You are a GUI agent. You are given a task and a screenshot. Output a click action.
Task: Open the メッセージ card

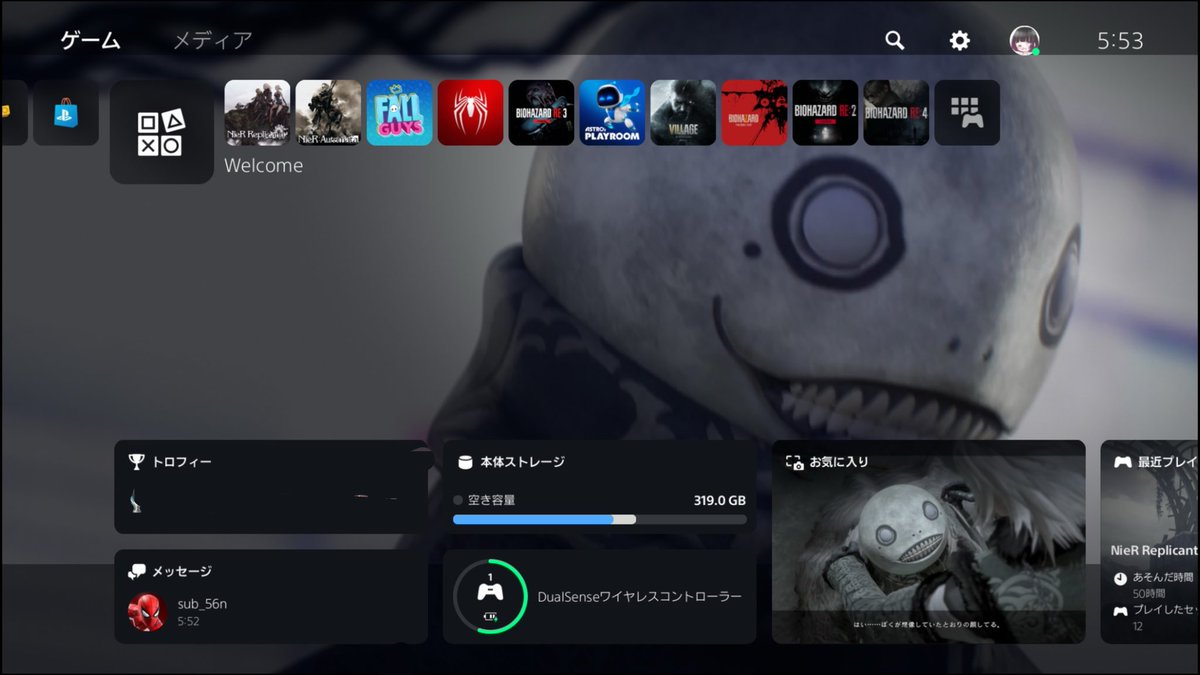click(x=271, y=596)
